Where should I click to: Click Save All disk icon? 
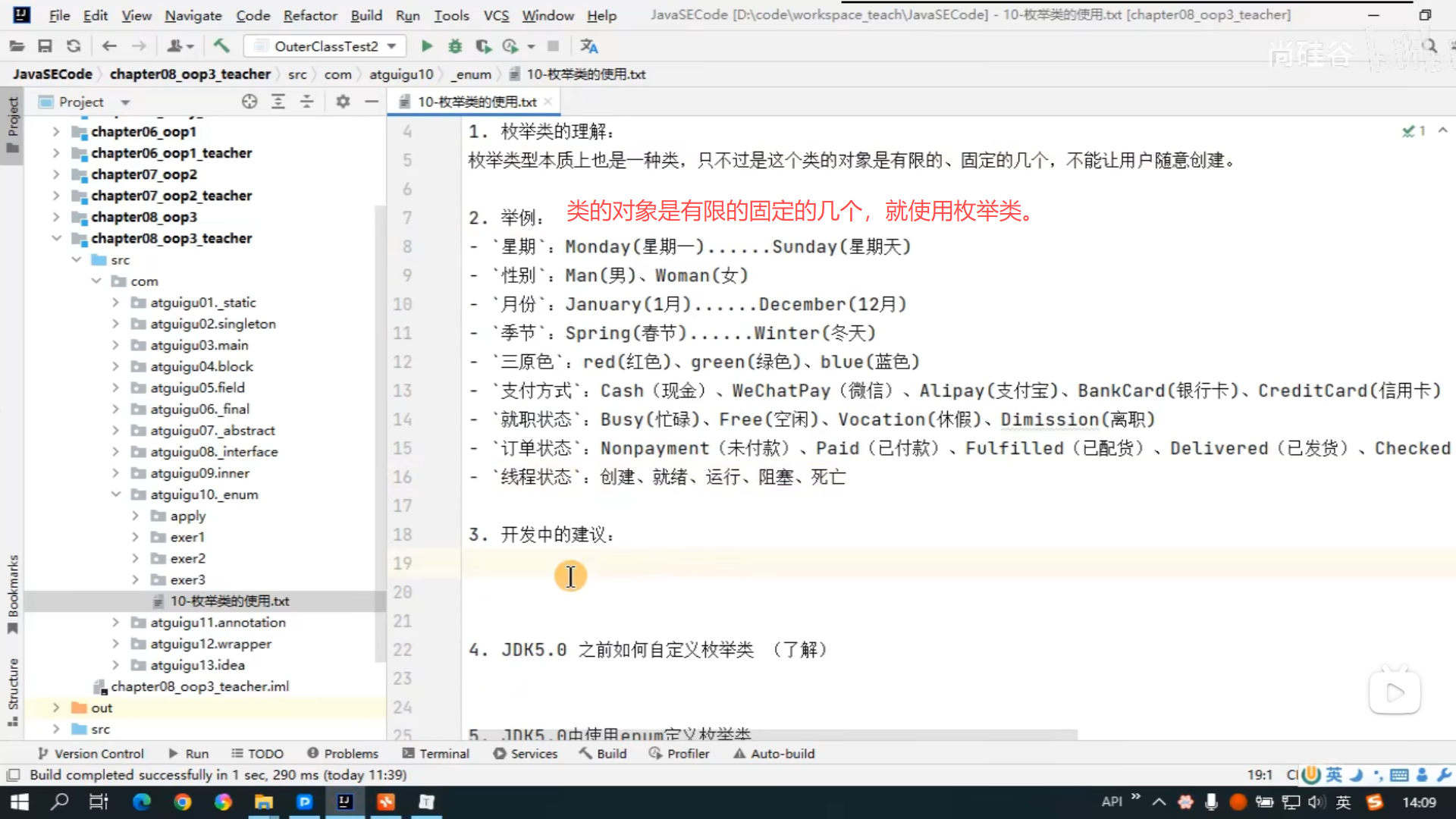(x=45, y=46)
